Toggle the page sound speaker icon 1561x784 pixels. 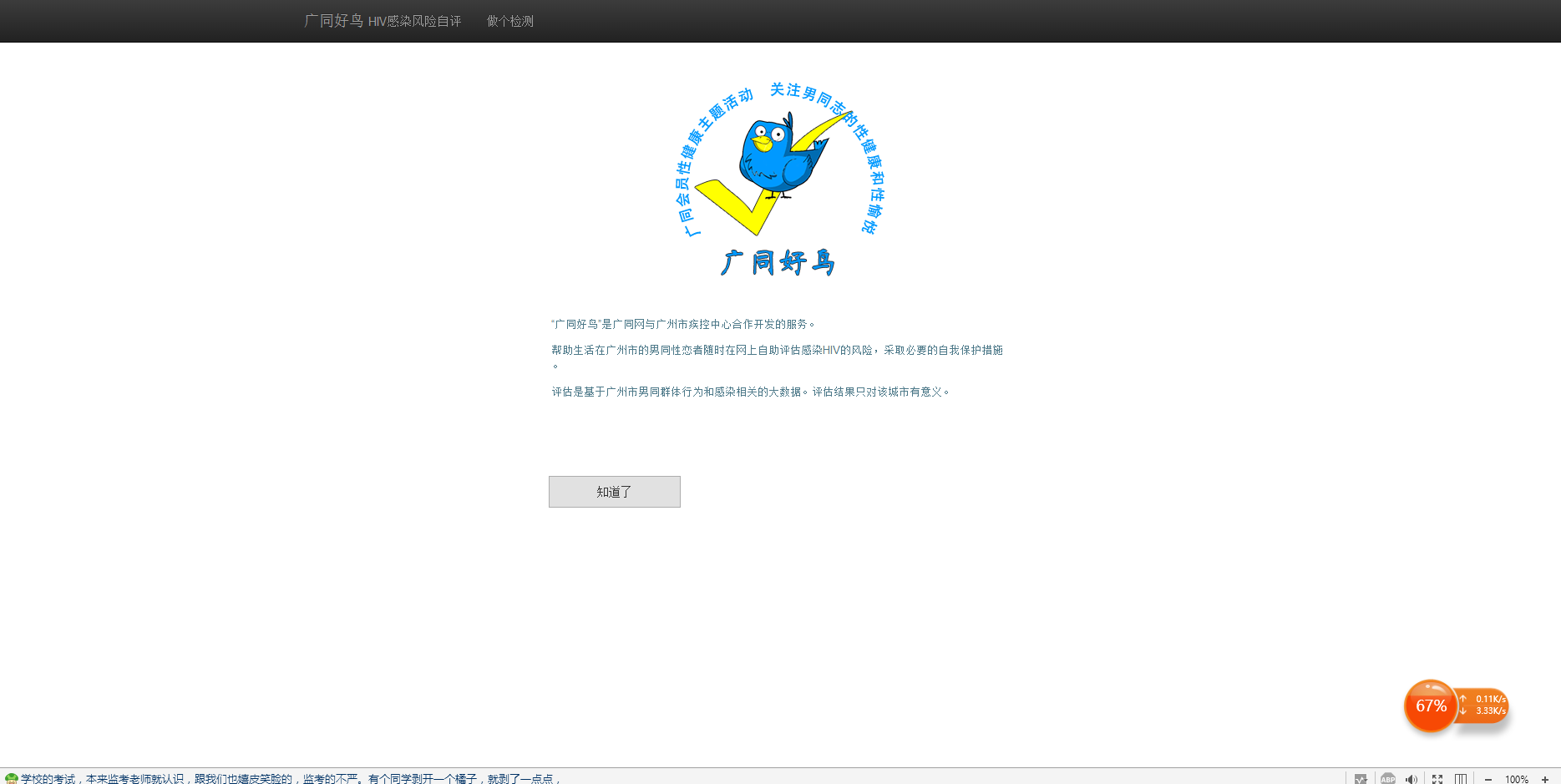pyautogui.click(x=1411, y=778)
